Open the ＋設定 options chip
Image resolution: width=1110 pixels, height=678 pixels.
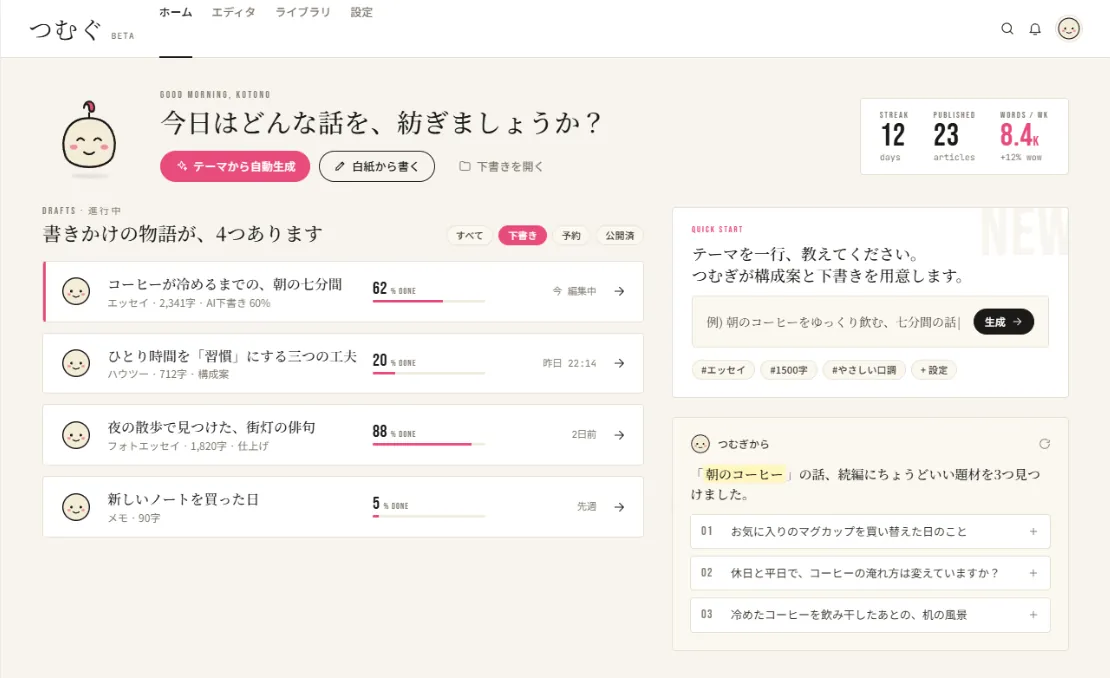(934, 370)
